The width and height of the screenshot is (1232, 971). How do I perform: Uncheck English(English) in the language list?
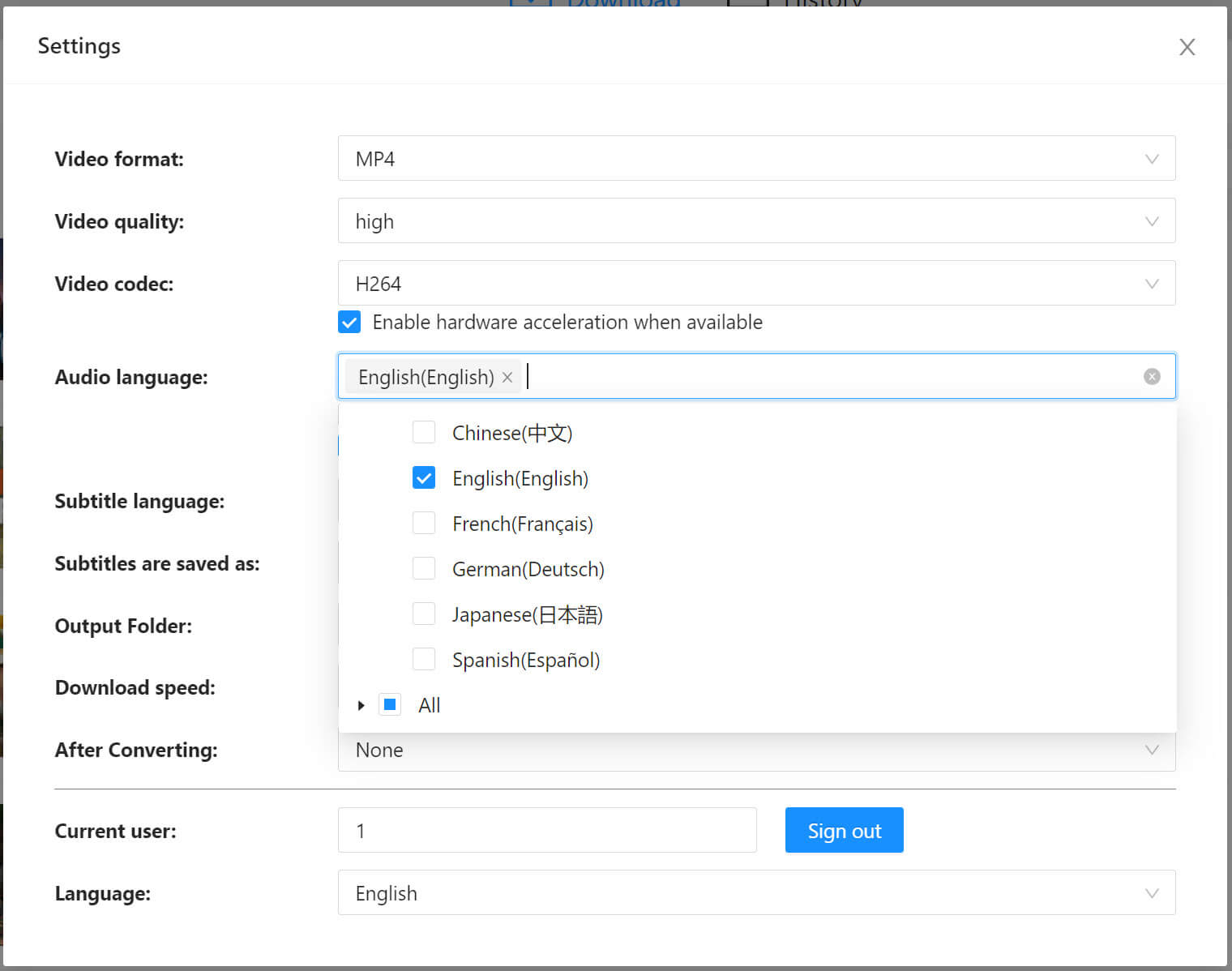(424, 477)
